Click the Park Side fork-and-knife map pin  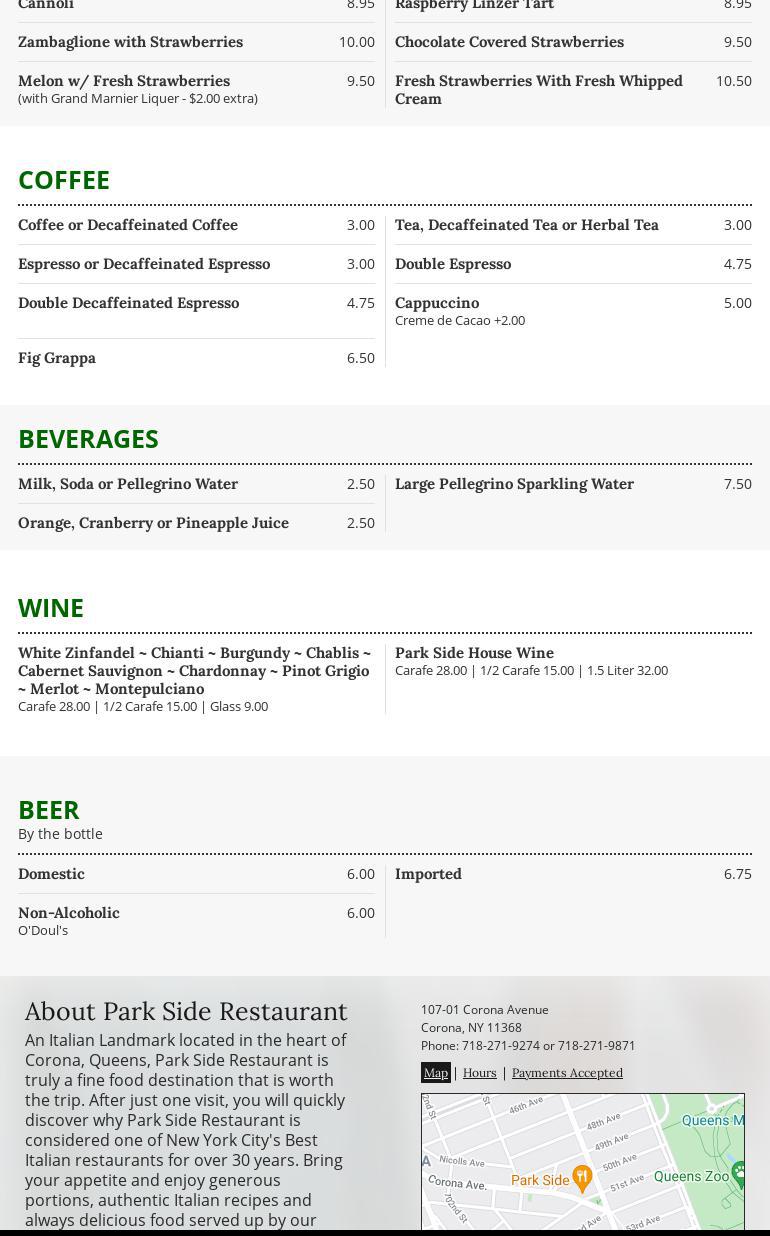pos(581,1178)
